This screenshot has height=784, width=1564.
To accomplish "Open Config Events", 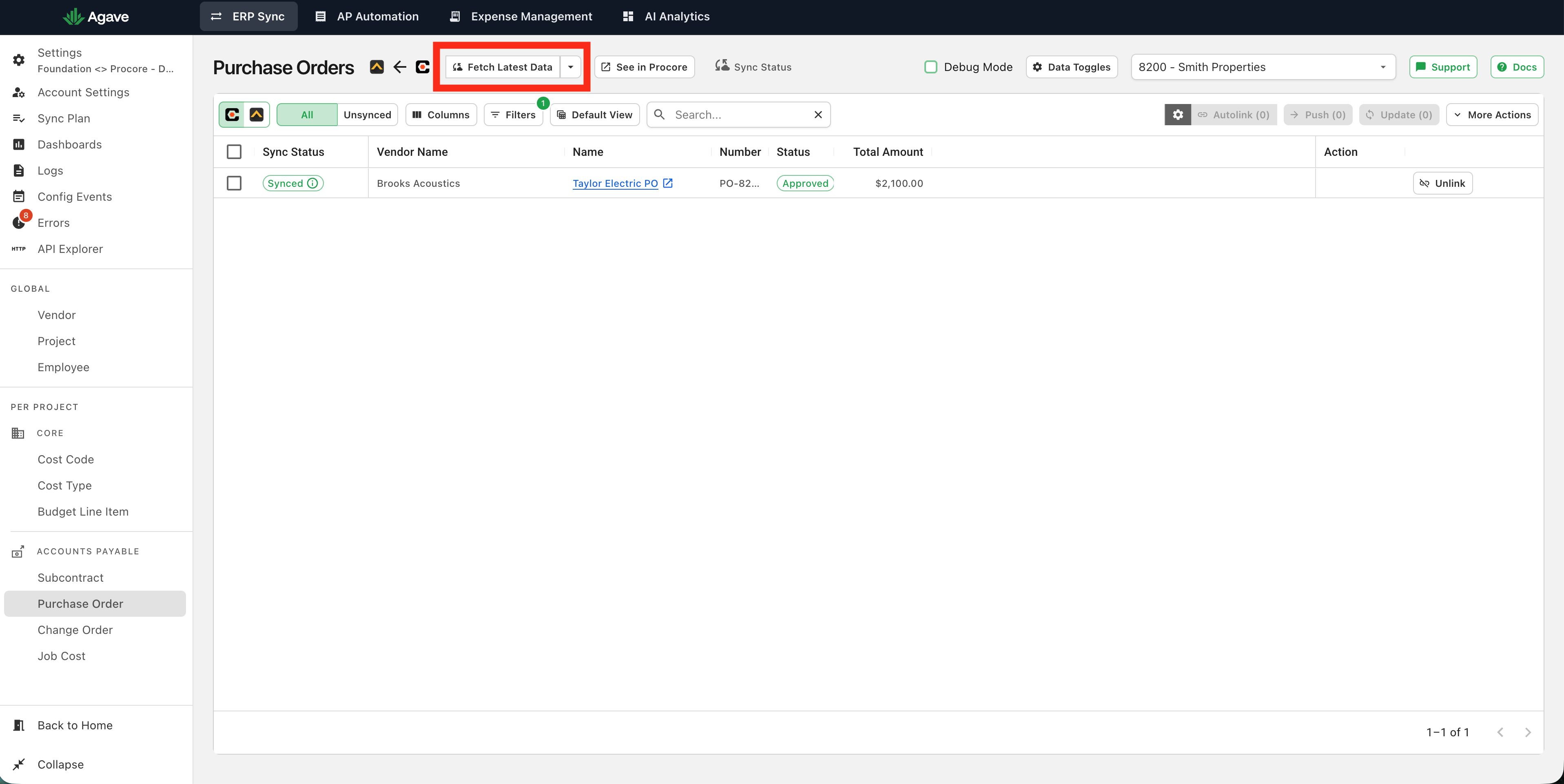I will pos(75,197).
